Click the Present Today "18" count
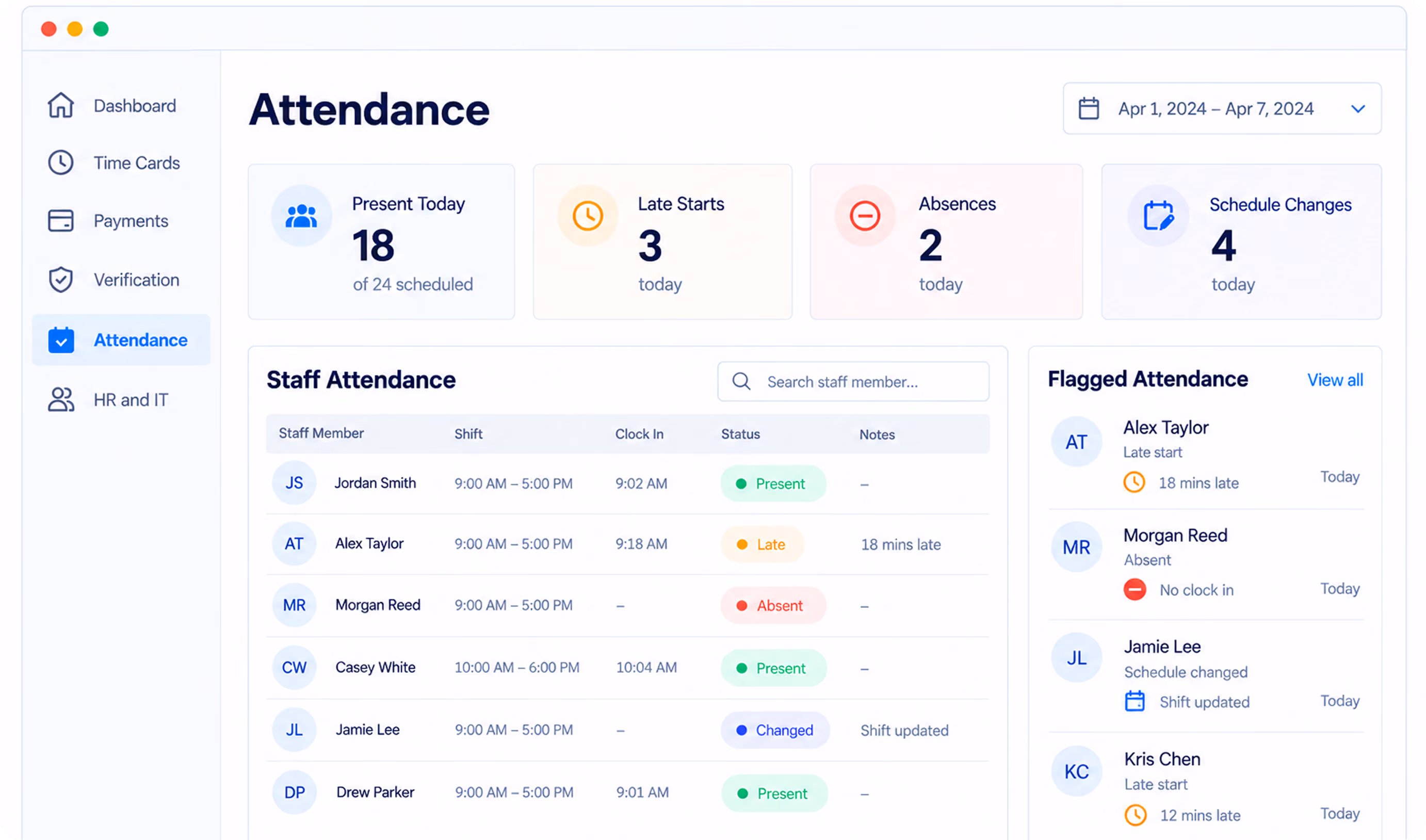The height and width of the screenshot is (840, 1426). [x=373, y=246]
